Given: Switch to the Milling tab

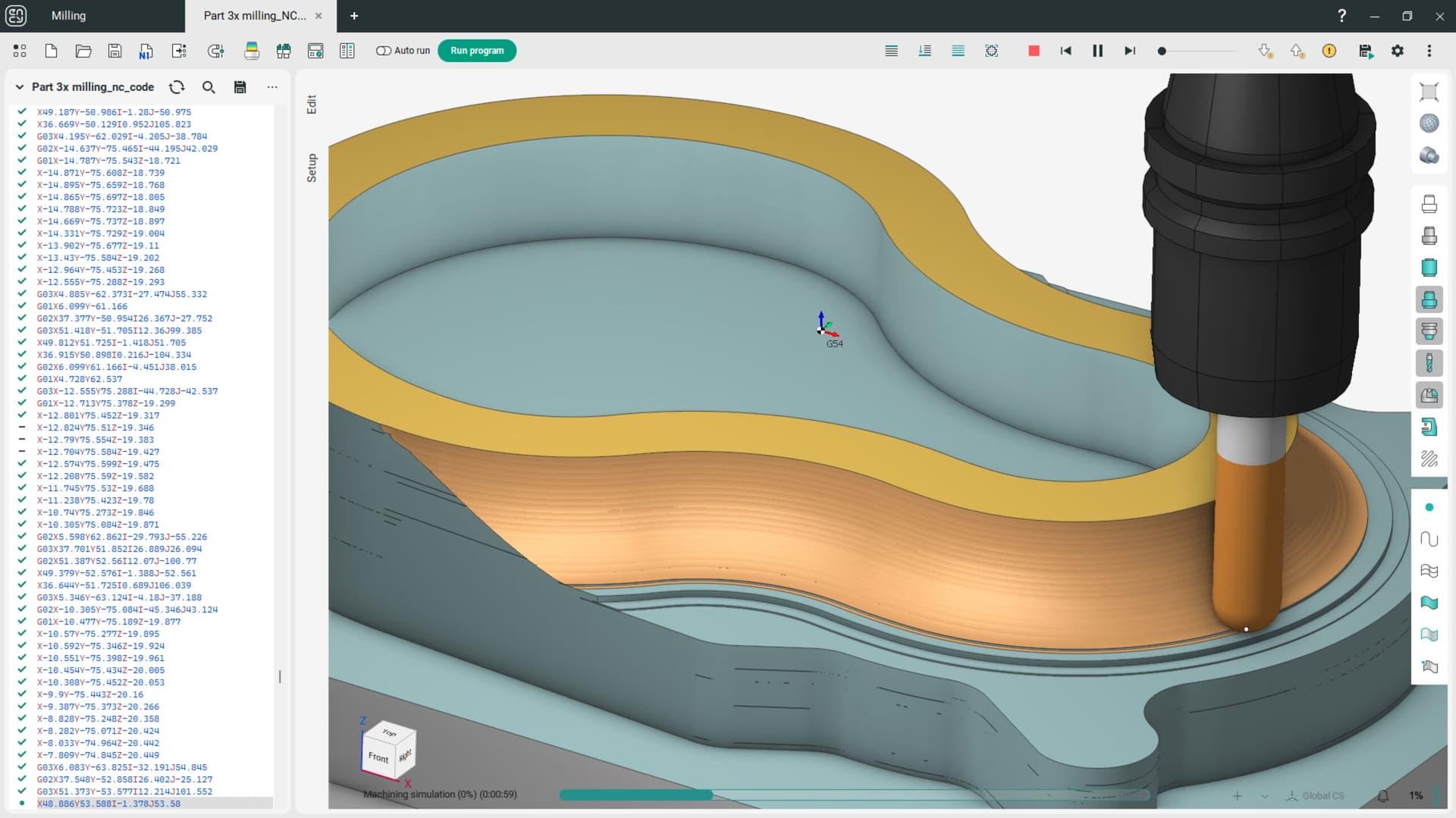Looking at the screenshot, I should point(68,15).
